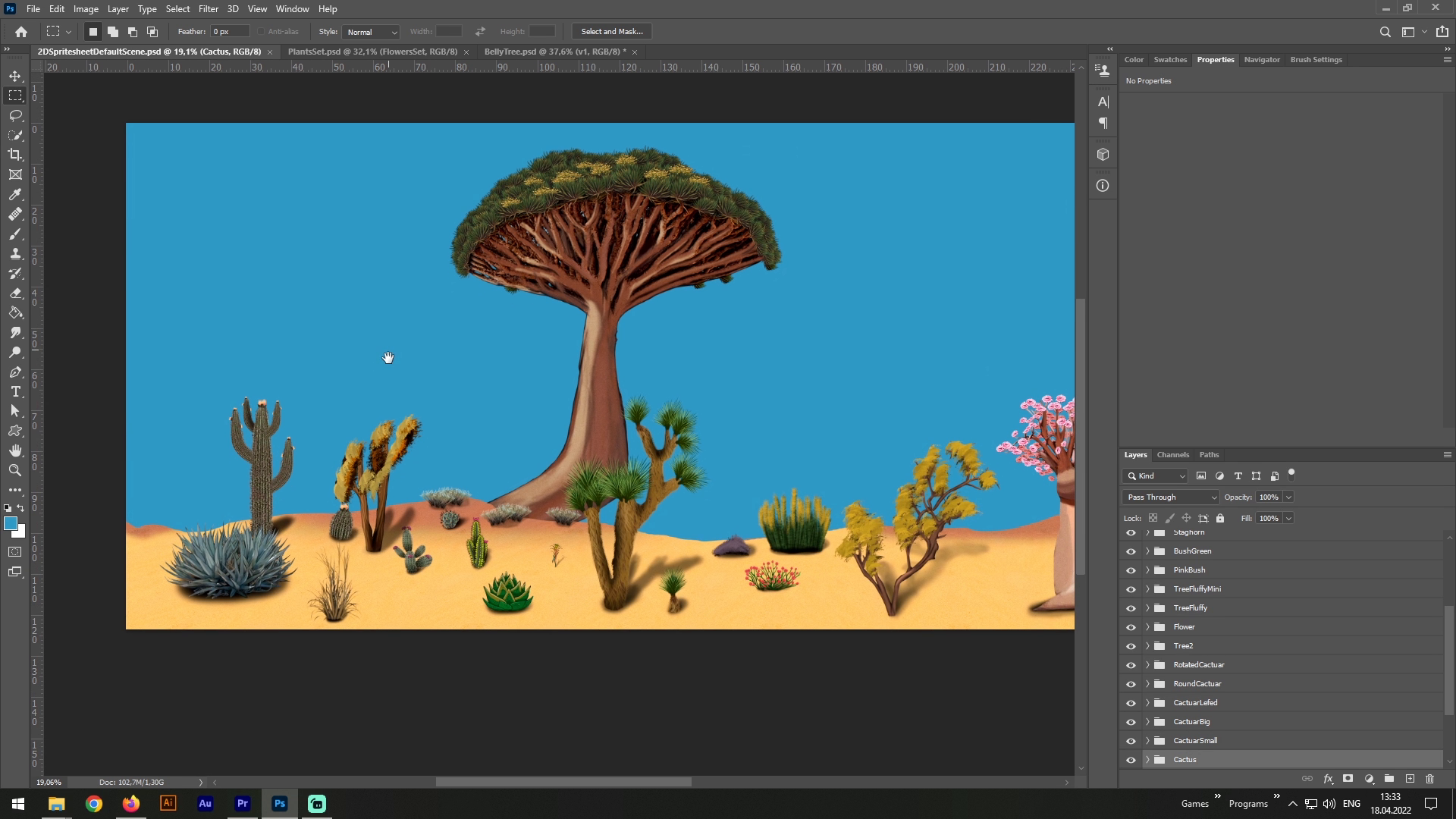1456x819 pixels.
Task: Open the Character panel icon
Action: [1103, 102]
